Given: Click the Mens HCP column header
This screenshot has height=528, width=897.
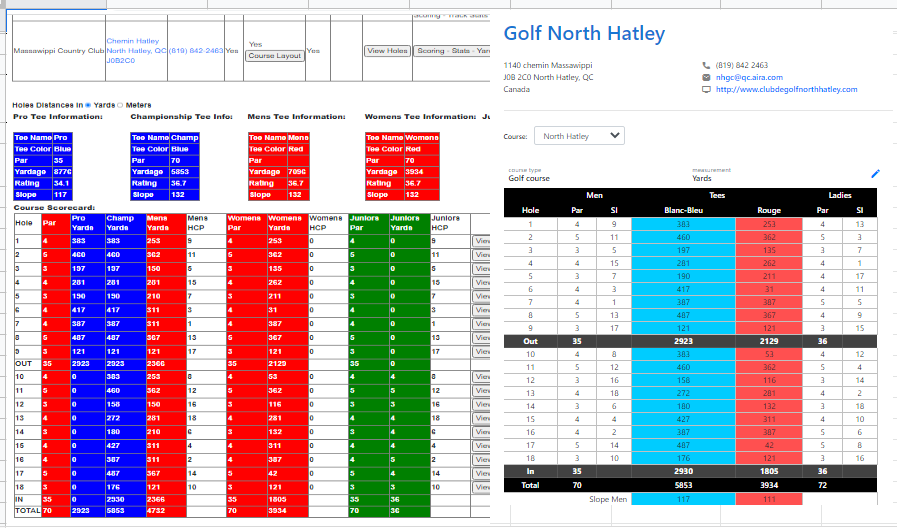Looking at the screenshot, I should (x=206, y=223).
